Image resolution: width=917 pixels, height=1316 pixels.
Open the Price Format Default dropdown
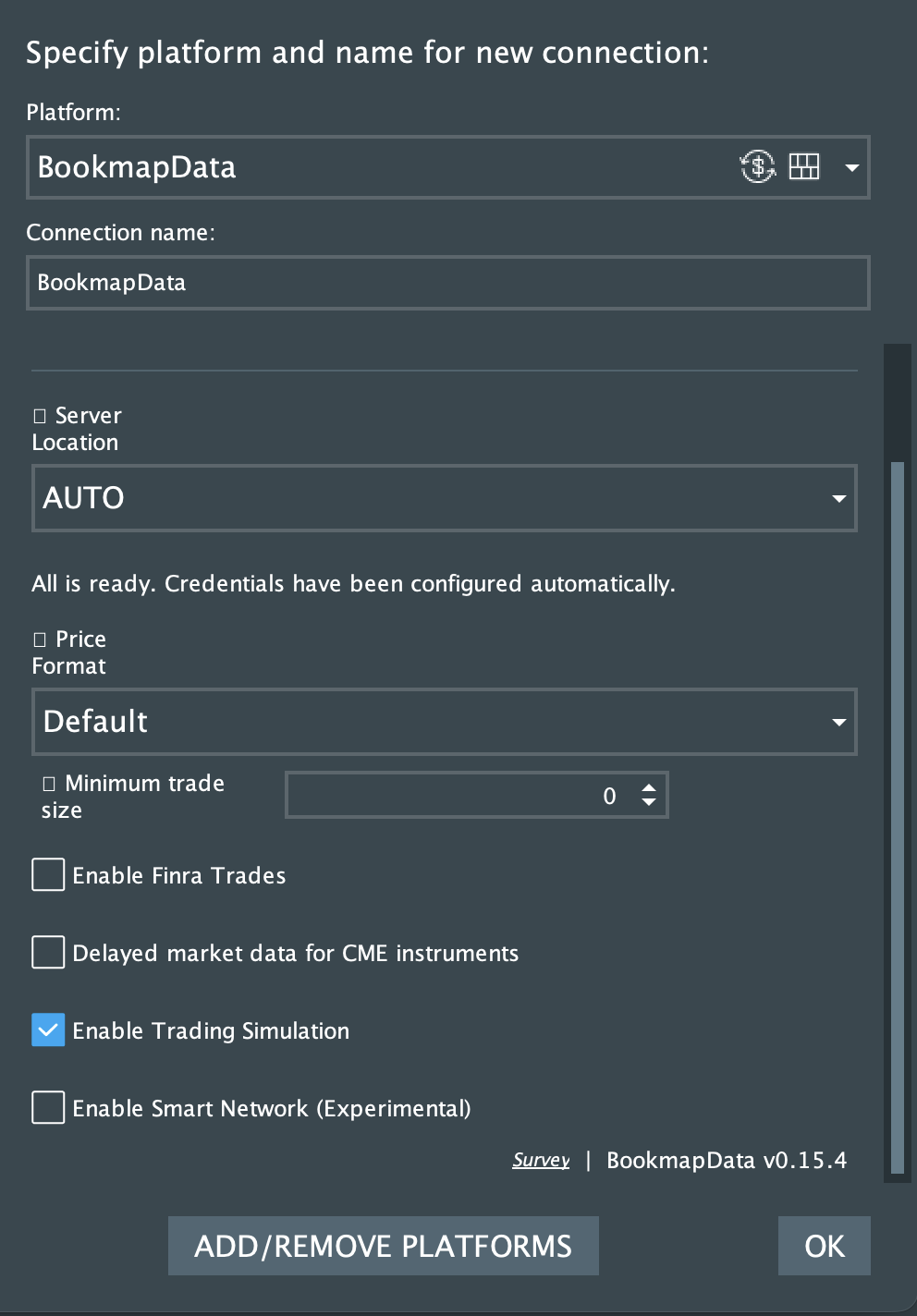click(x=445, y=722)
